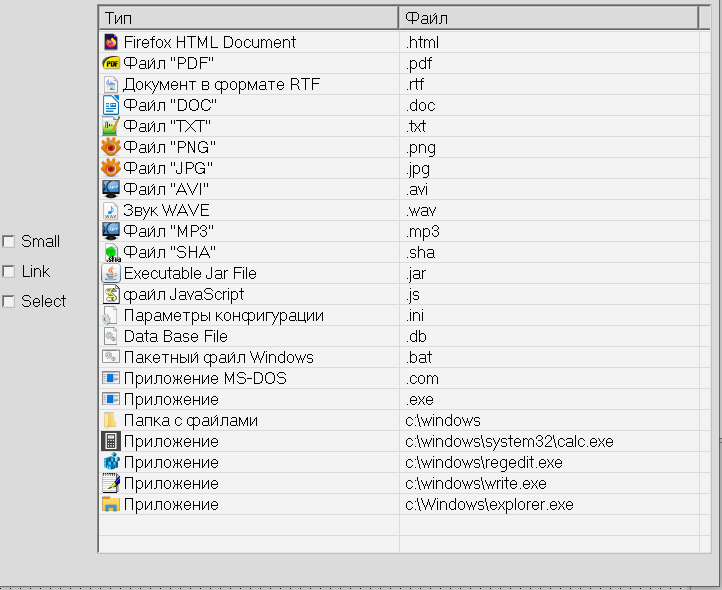The width and height of the screenshot is (722, 590).
Task: Click the regedit.exe application icon
Action: (111, 462)
